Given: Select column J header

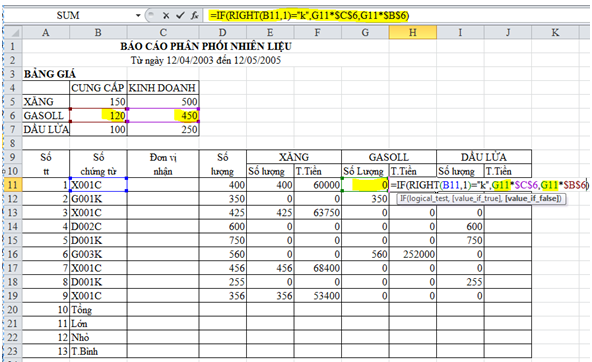Looking at the screenshot, I should (x=508, y=32).
